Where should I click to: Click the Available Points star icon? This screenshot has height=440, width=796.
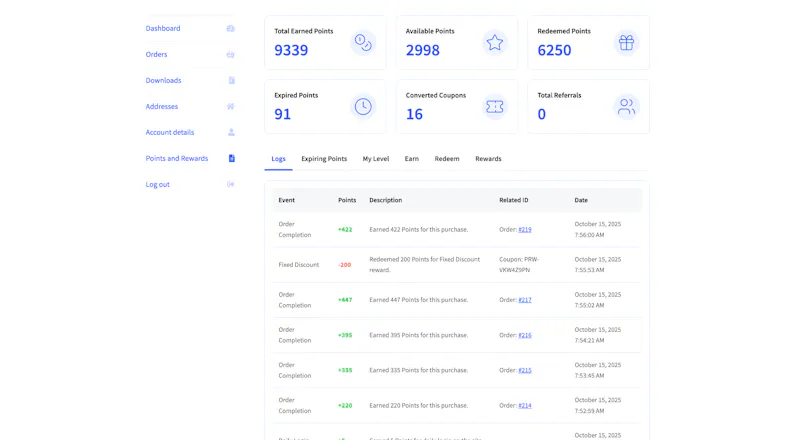[494, 43]
